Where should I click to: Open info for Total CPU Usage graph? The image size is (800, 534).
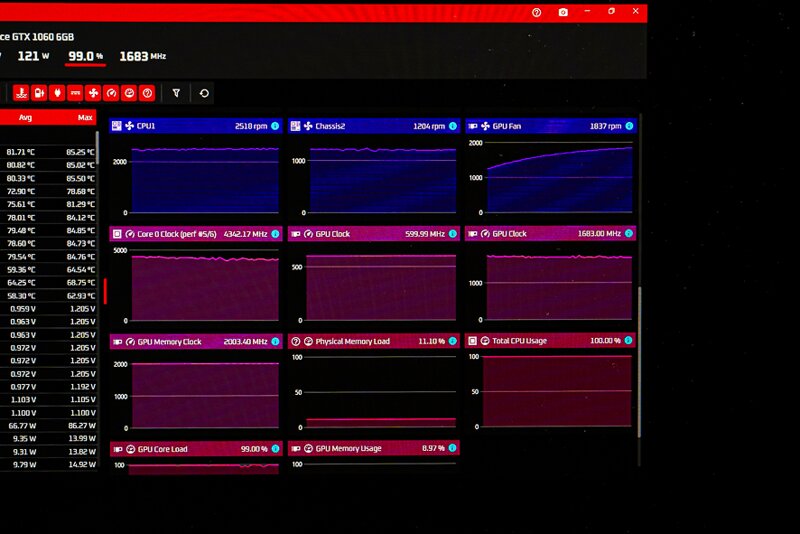629,340
